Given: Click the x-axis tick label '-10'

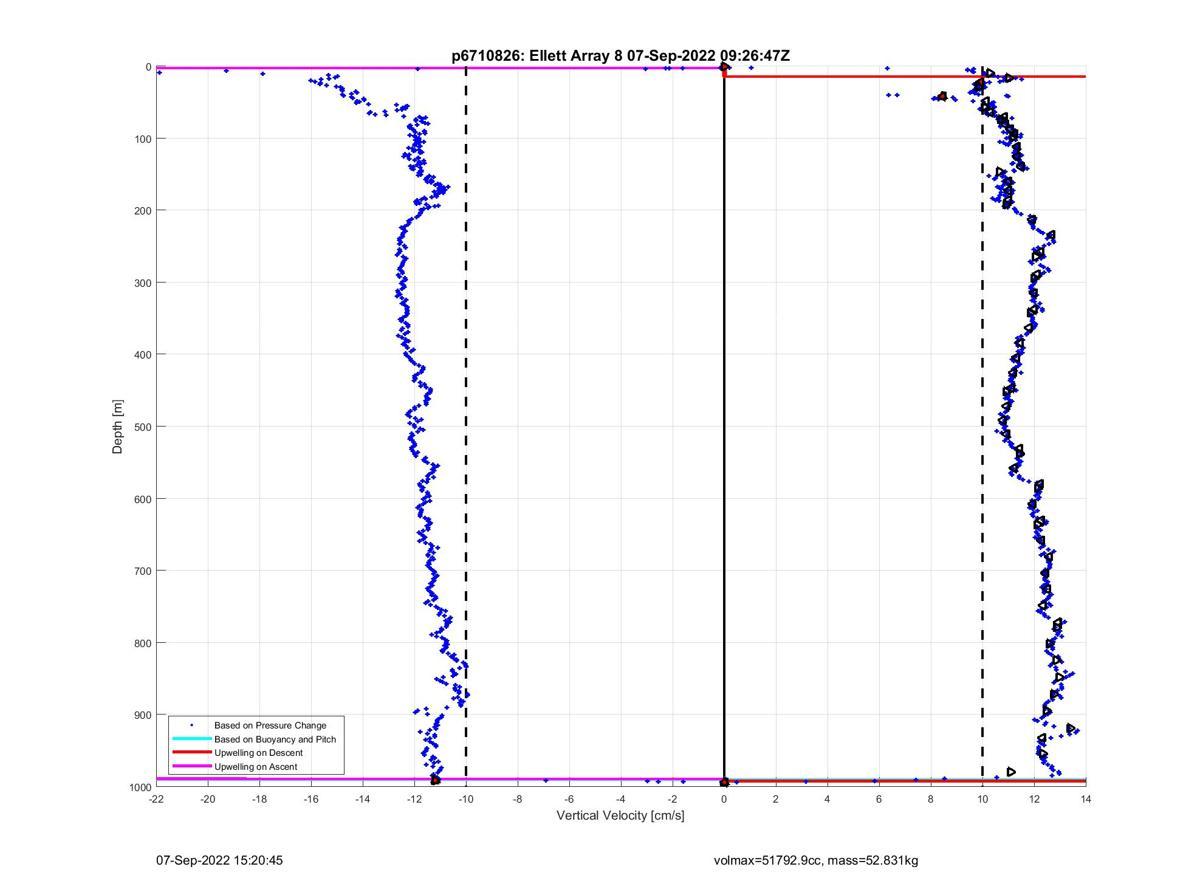Looking at the screenshot, I should (466, 799).
